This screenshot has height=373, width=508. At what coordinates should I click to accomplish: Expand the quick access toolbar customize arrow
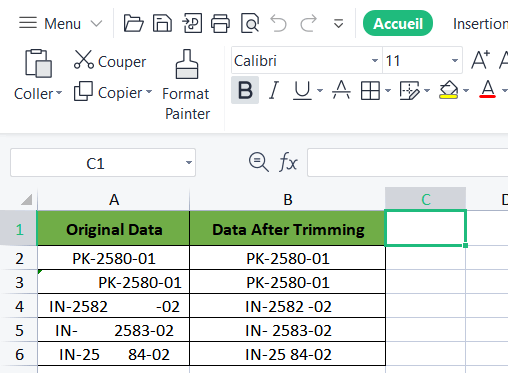(x=338, y=24)
